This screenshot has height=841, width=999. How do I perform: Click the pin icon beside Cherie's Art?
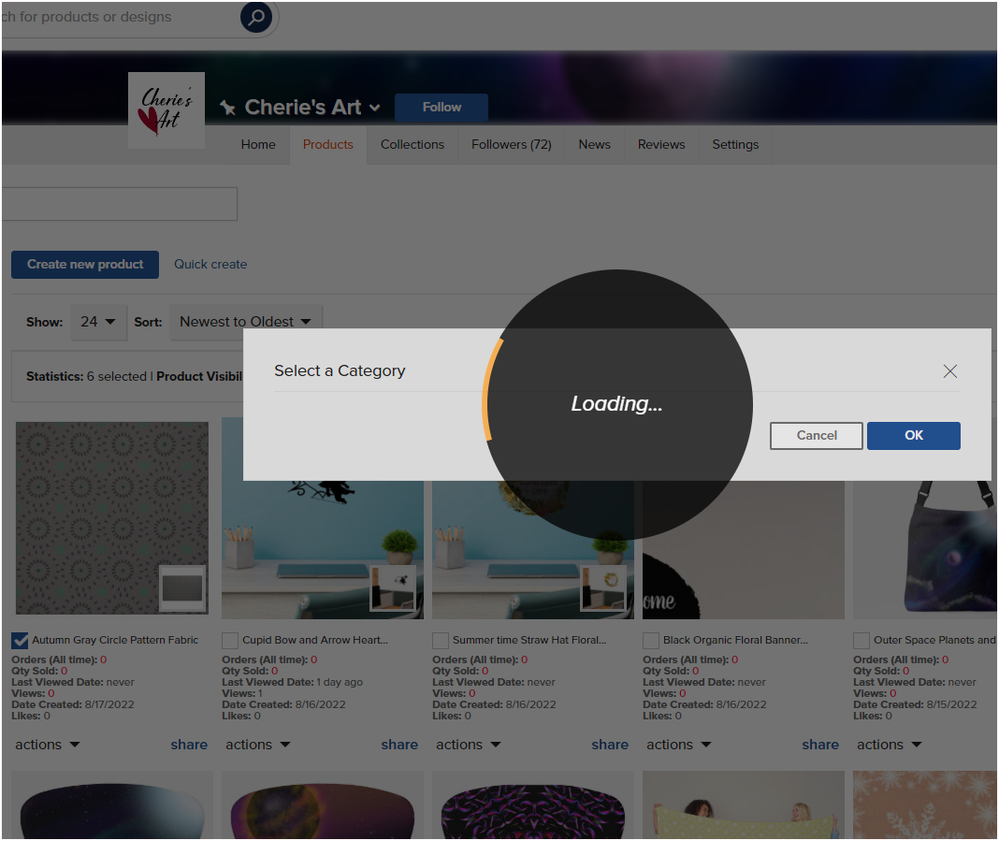tap(228, 108)
